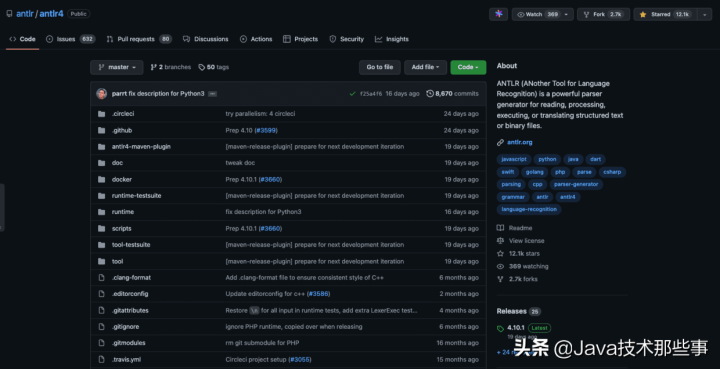Open the Projects tab
Viewport: 720px width, 369px height.
300,39
